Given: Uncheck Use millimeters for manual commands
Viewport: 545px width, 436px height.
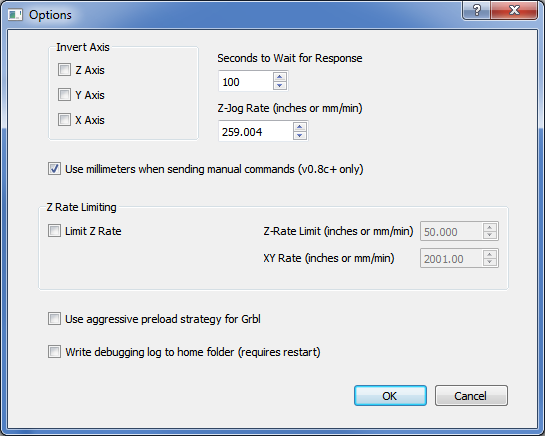Looking at the screenshot, I should coord(54,169).
